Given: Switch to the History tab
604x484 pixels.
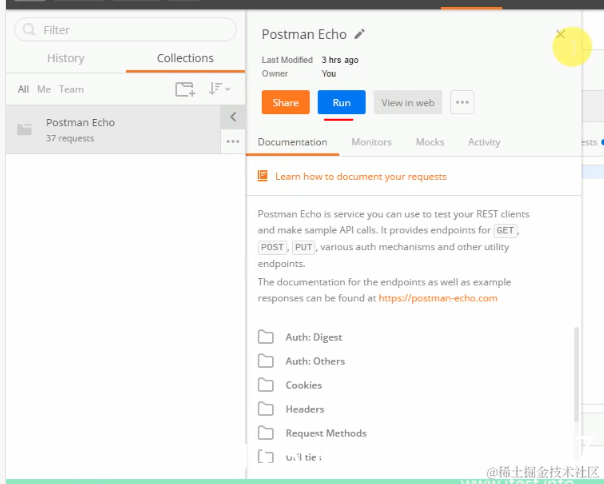Looking at the screenshot, I should [x=65, y=58].
